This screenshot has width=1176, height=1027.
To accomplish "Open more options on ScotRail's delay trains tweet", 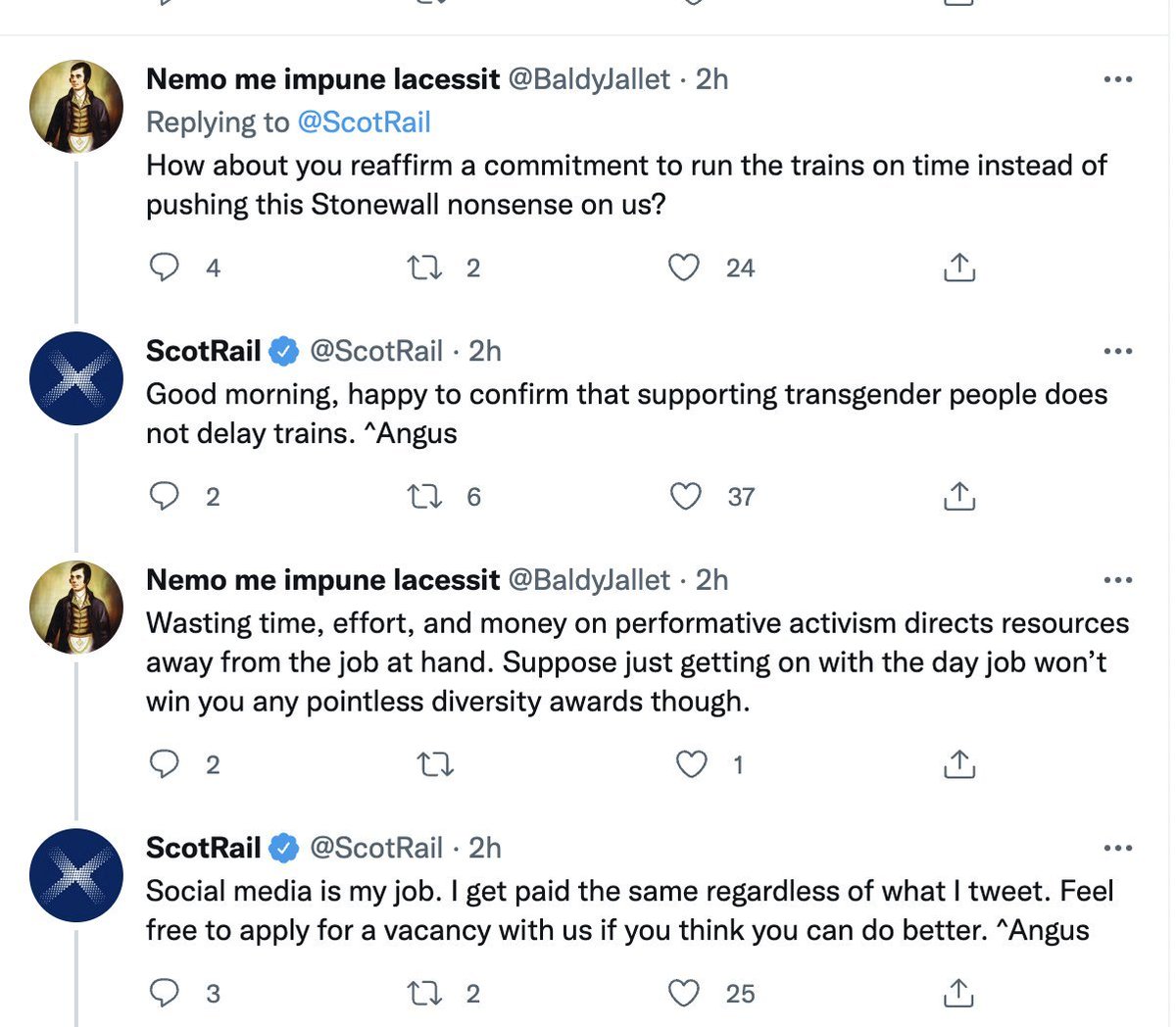I will coord(1117,351).
